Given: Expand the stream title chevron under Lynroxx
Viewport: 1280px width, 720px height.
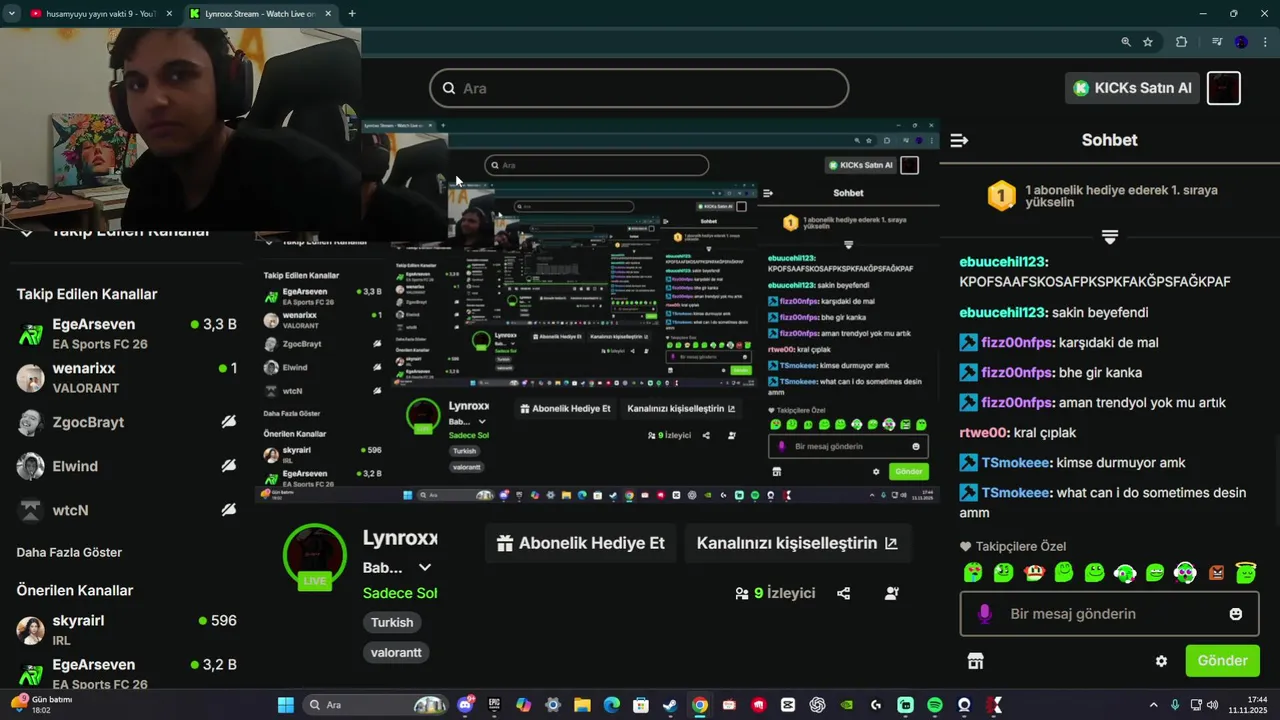Looking at the screenshot, I should pos(425,567).
